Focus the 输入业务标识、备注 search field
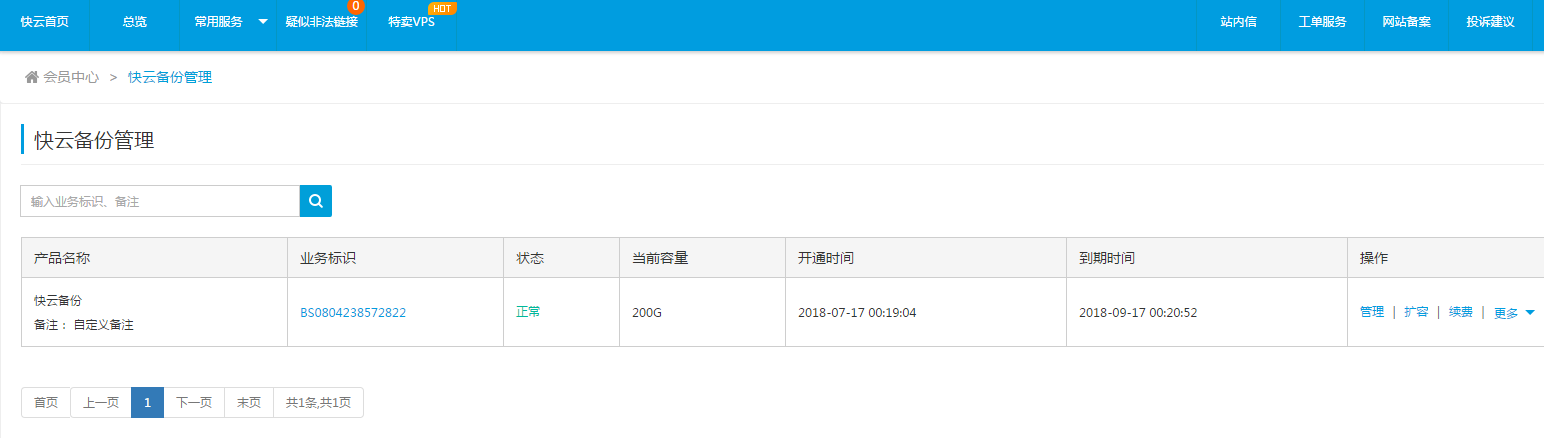 (160, 201)
